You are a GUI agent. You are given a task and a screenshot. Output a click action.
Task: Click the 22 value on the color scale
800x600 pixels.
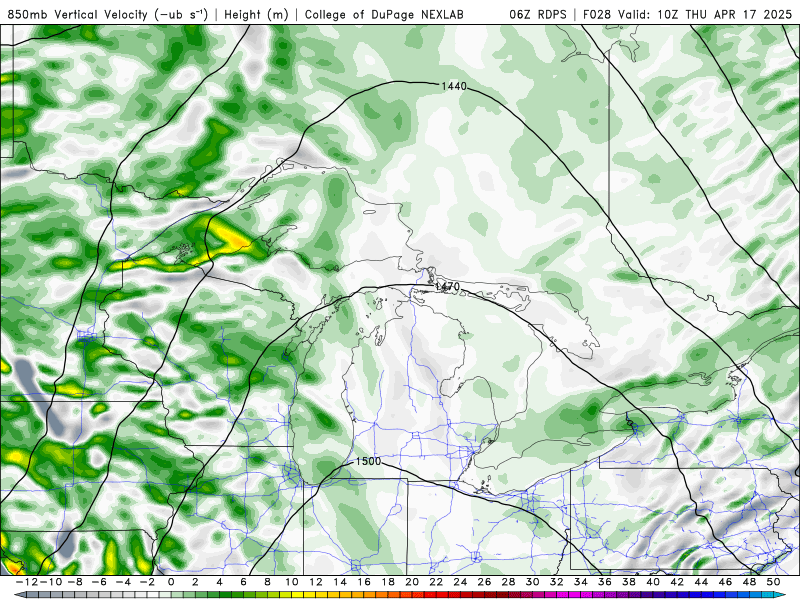point(436,582)
